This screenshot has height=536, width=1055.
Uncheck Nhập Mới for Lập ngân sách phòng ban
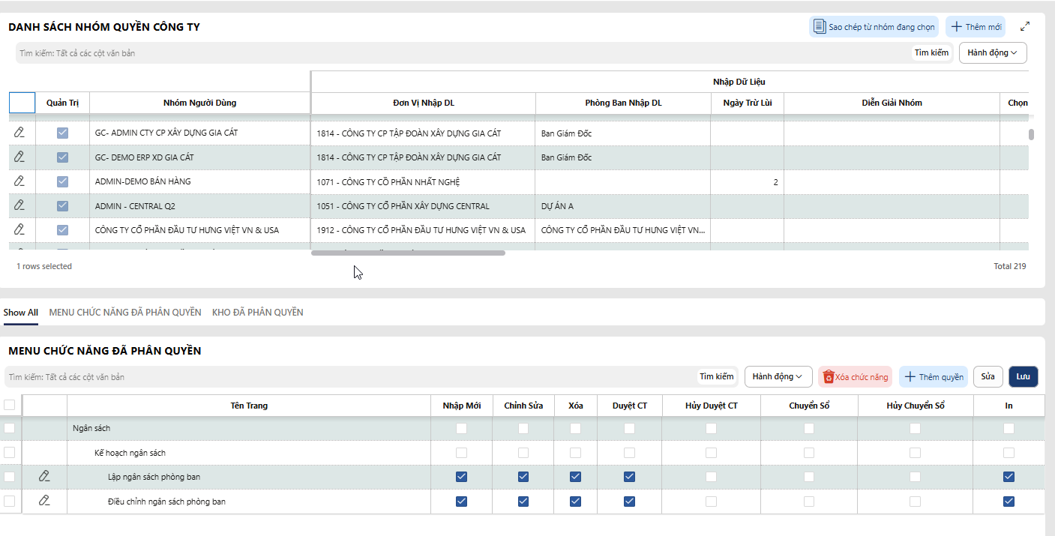pos(461,476)
